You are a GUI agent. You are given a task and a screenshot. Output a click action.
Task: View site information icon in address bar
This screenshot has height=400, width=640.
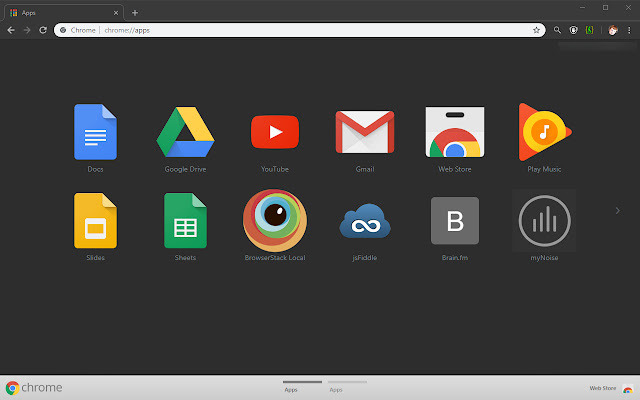click(63, 30)
